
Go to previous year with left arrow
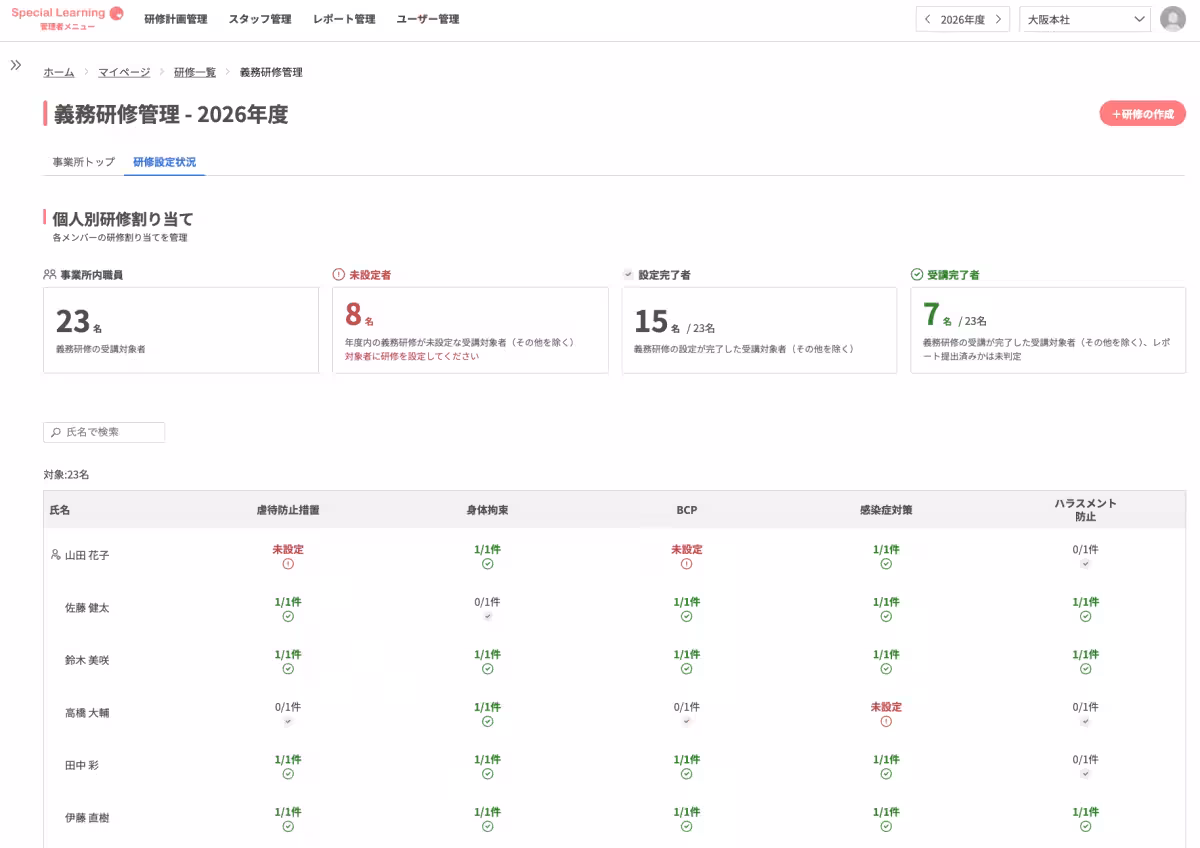tap(928, 19)
